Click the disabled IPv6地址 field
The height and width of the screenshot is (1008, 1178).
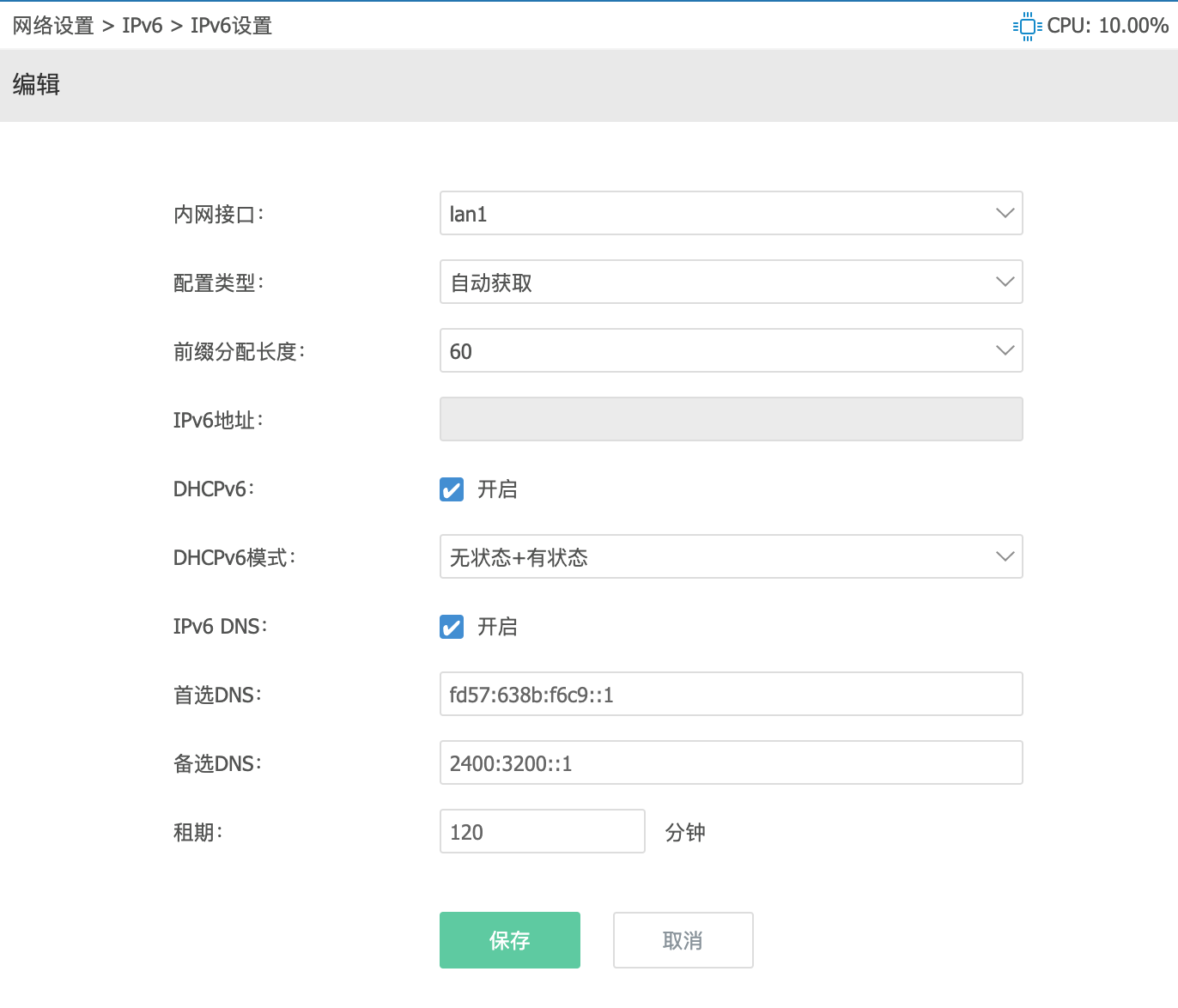point(730,419)
